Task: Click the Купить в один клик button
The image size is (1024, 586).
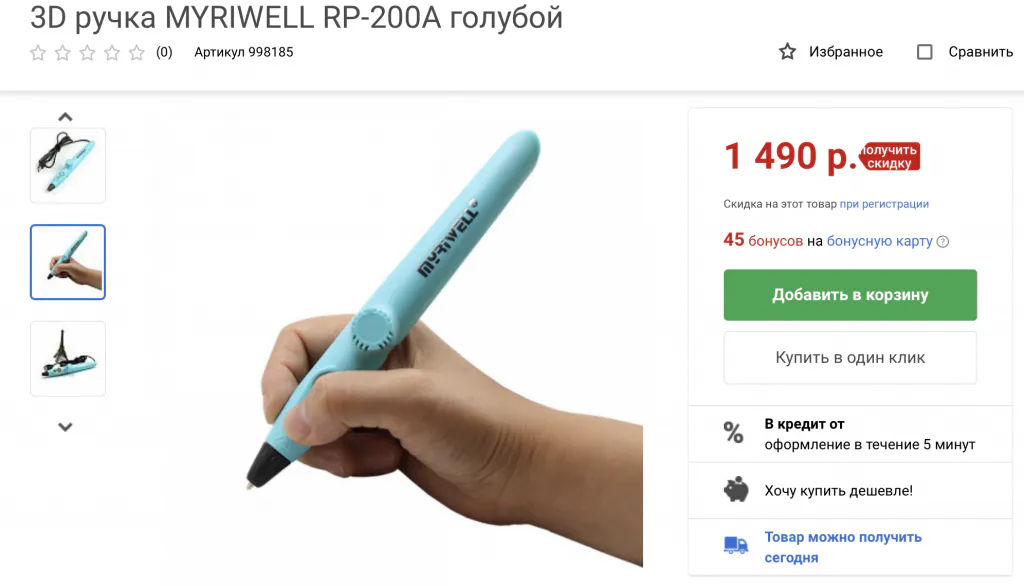Action: click(850, 357)
